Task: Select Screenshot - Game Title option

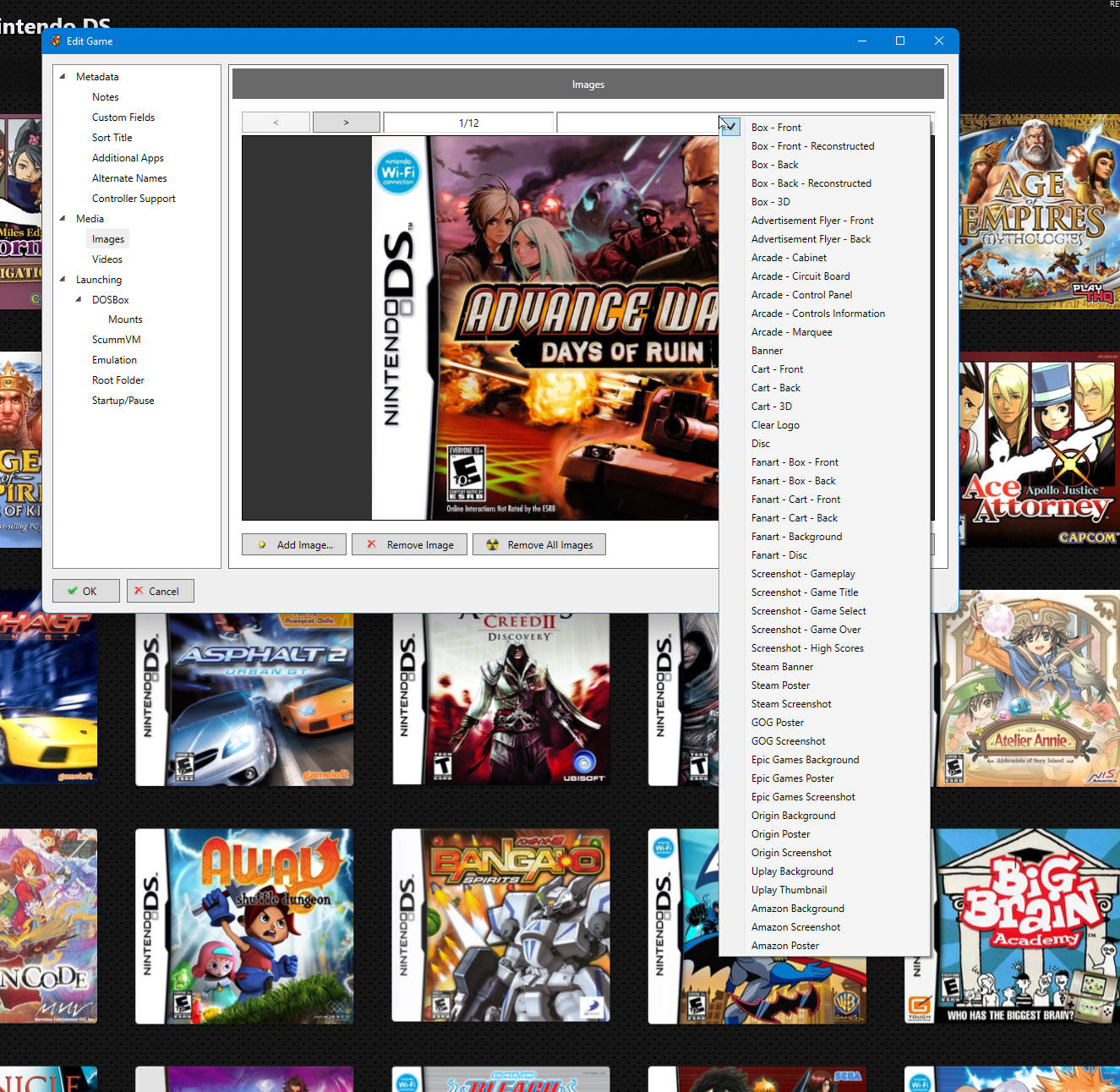Action: point(825,592)
